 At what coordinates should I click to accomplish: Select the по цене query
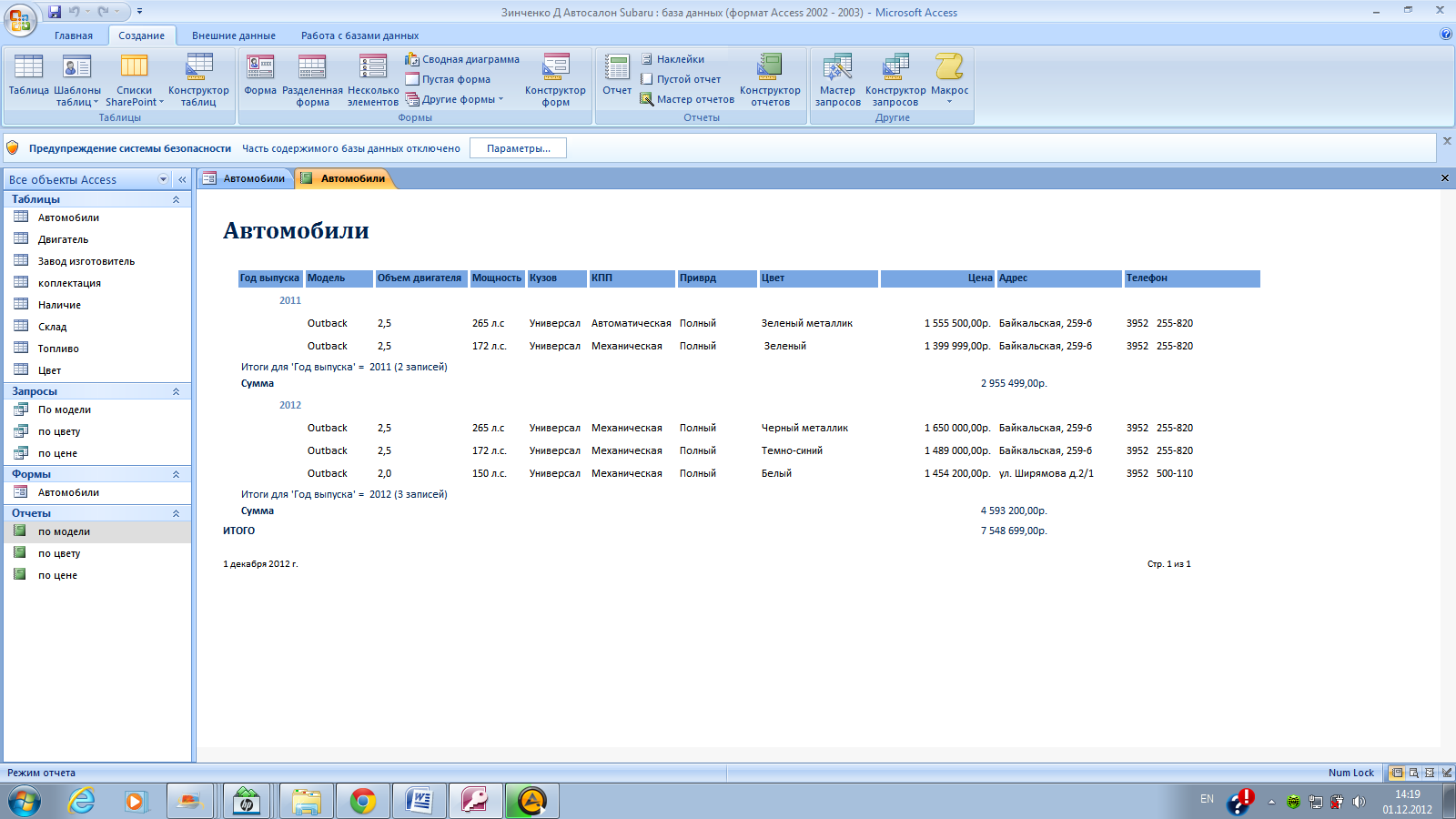click(97, 453)
